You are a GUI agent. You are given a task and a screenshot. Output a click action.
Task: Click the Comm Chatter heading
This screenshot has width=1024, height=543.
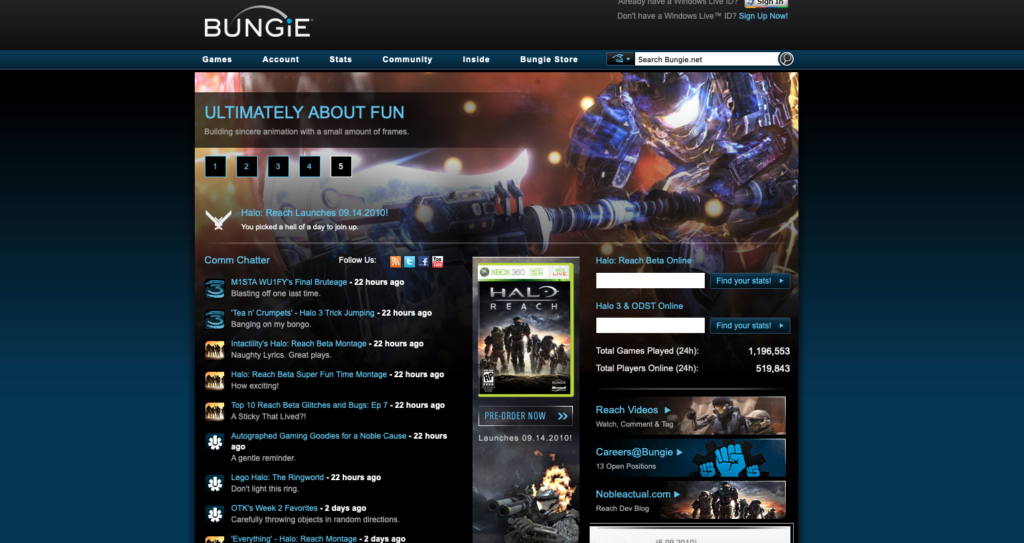pos(237,260)
